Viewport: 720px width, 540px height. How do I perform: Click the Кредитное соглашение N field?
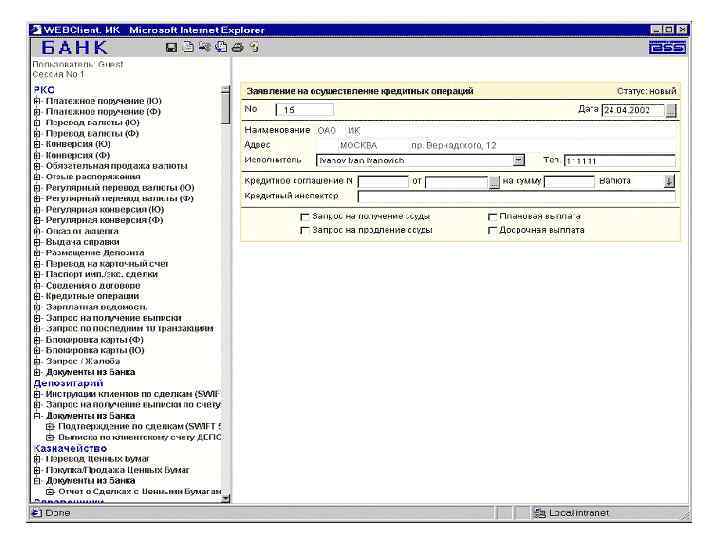point(383,182)
